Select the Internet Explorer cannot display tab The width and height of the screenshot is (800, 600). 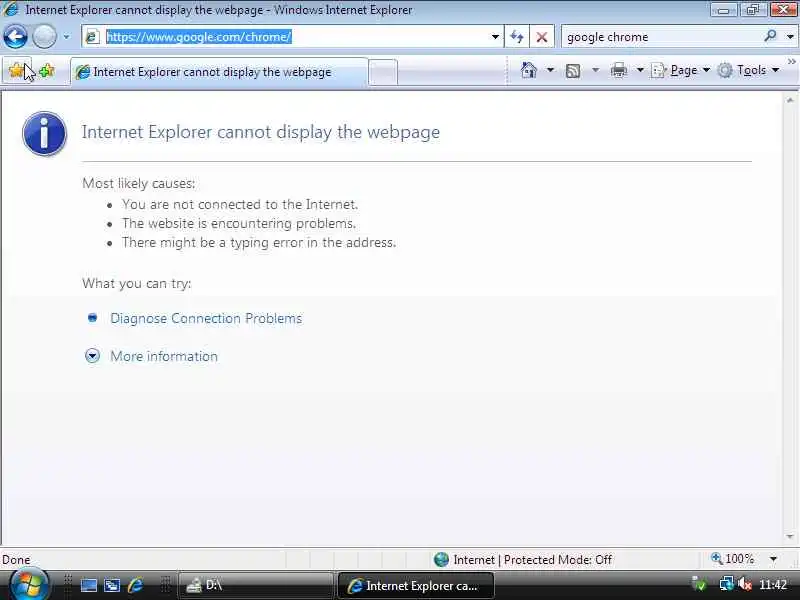218,72
